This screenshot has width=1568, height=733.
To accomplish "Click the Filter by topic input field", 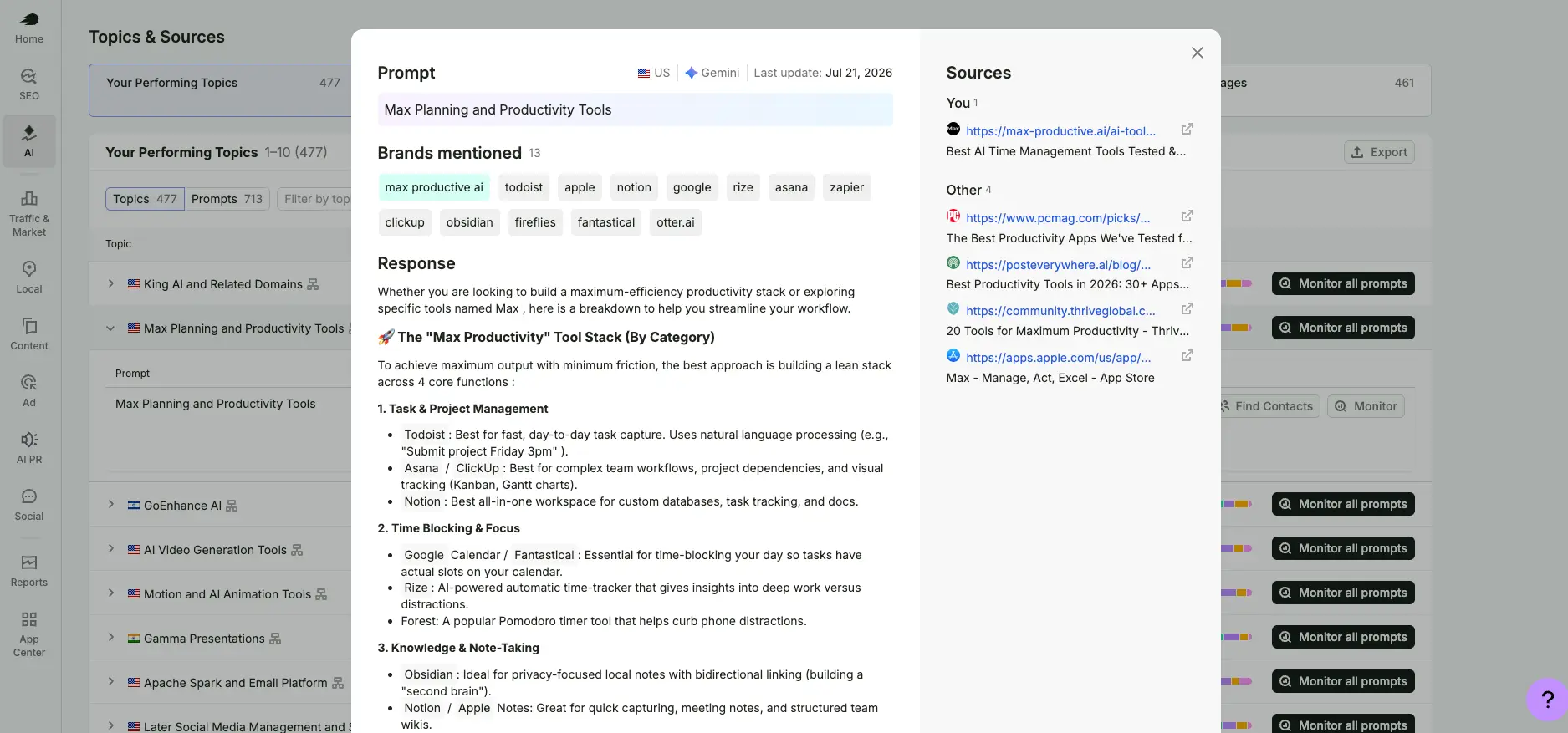I will coord(315,199).
